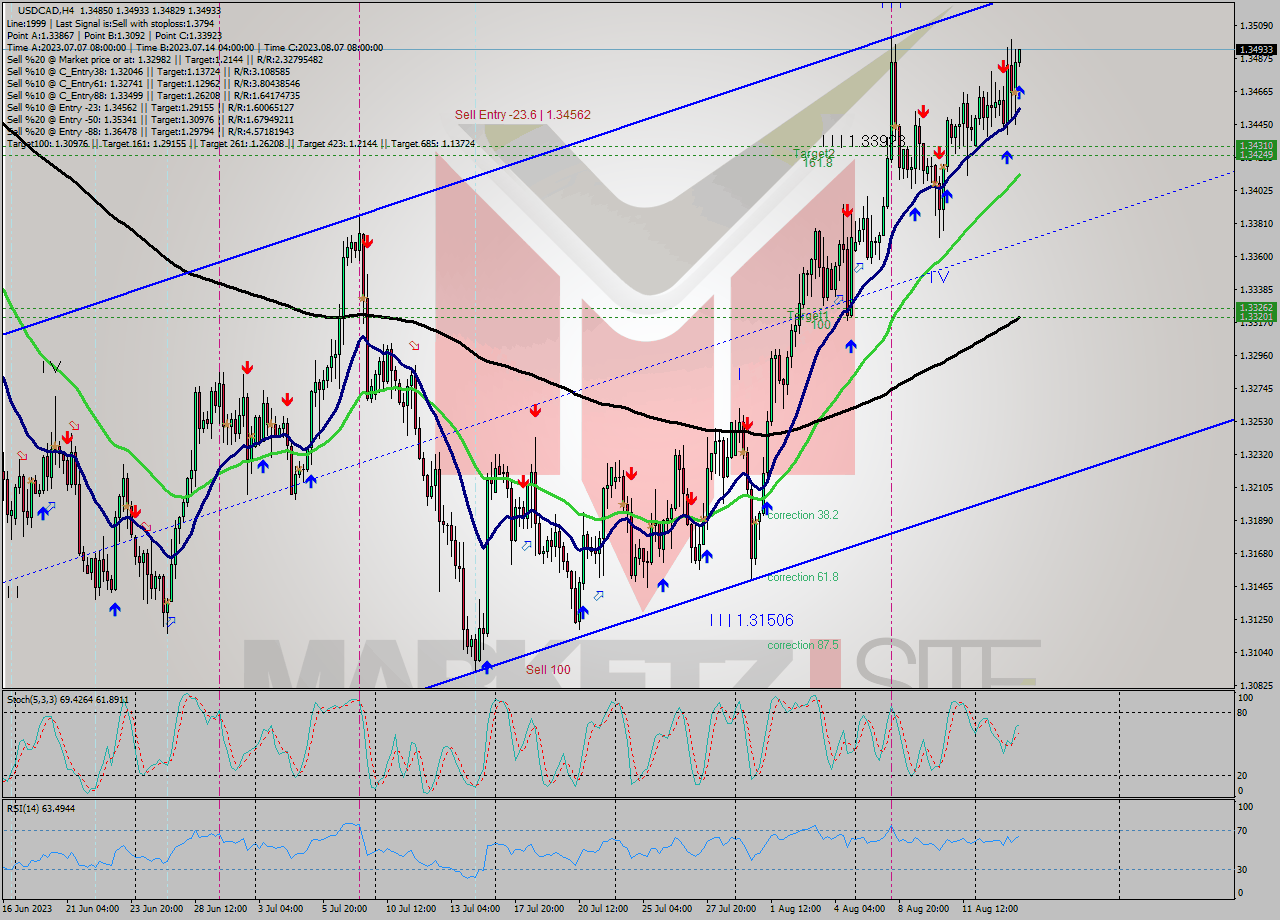Click the '4 Aug 04:00' time axis label

(861, 909)
